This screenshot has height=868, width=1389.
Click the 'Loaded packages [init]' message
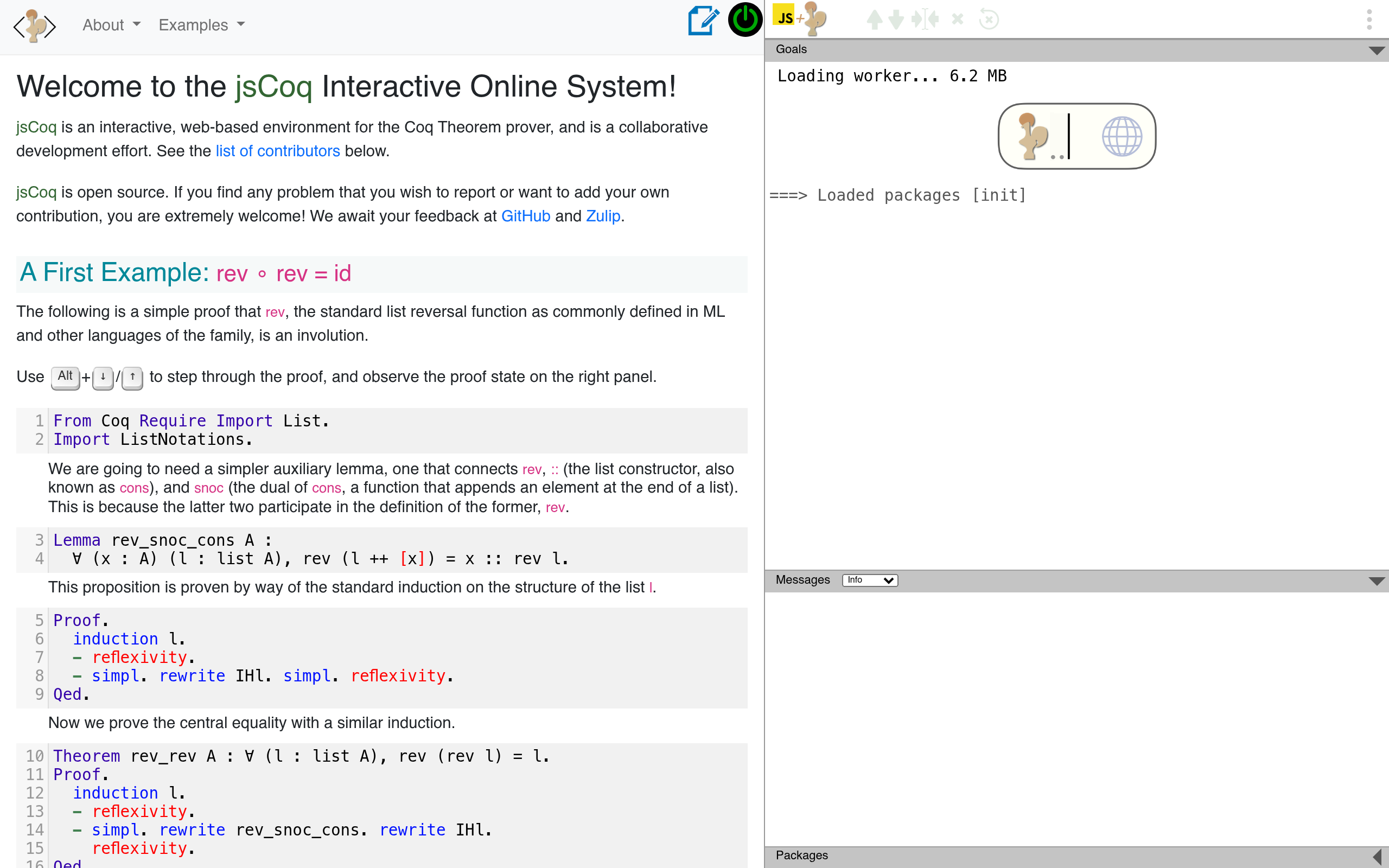[x=897, y=195]
